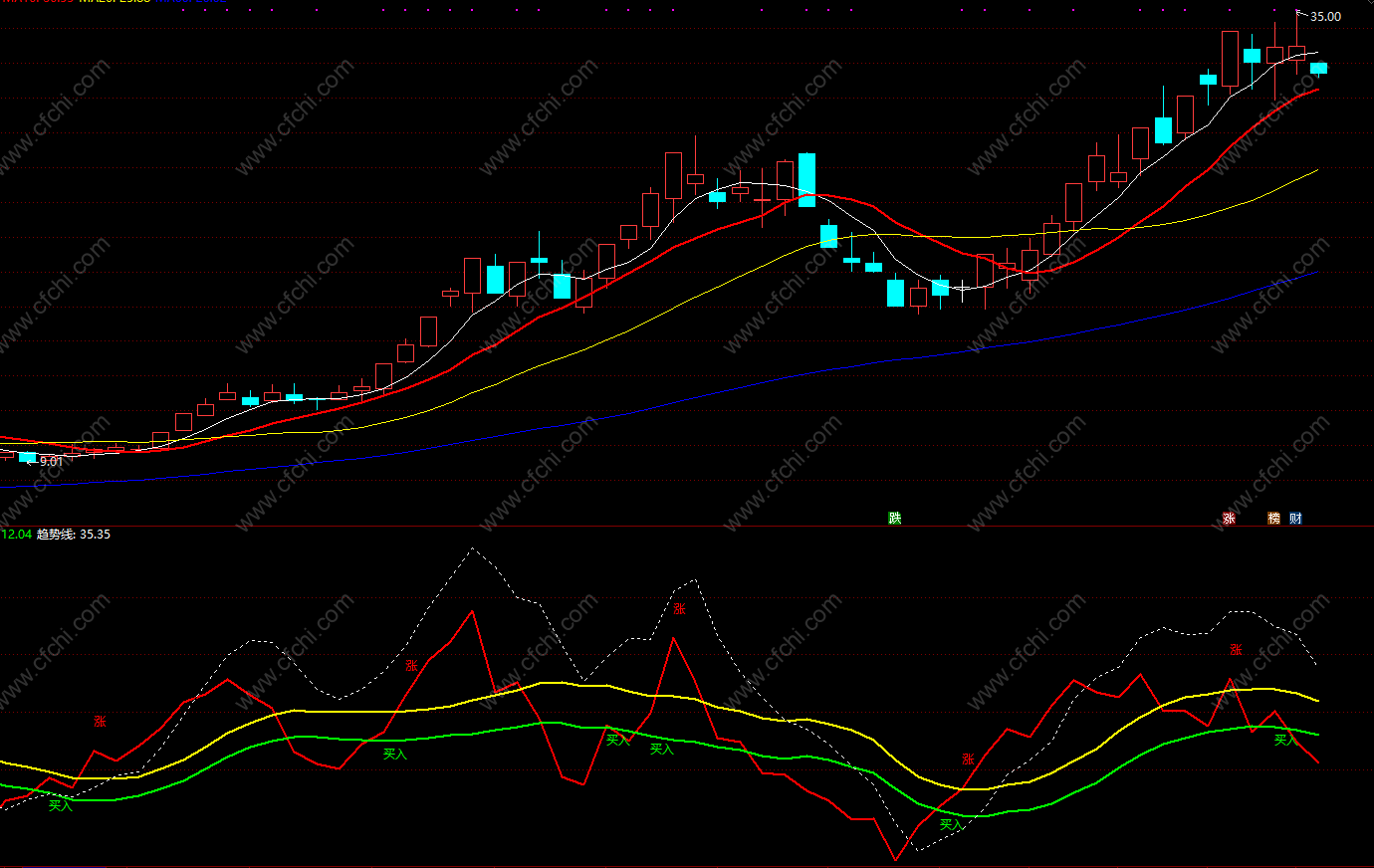
Task: Click the 趋势线: 35.35 indicator label
Action: (74, 535)
